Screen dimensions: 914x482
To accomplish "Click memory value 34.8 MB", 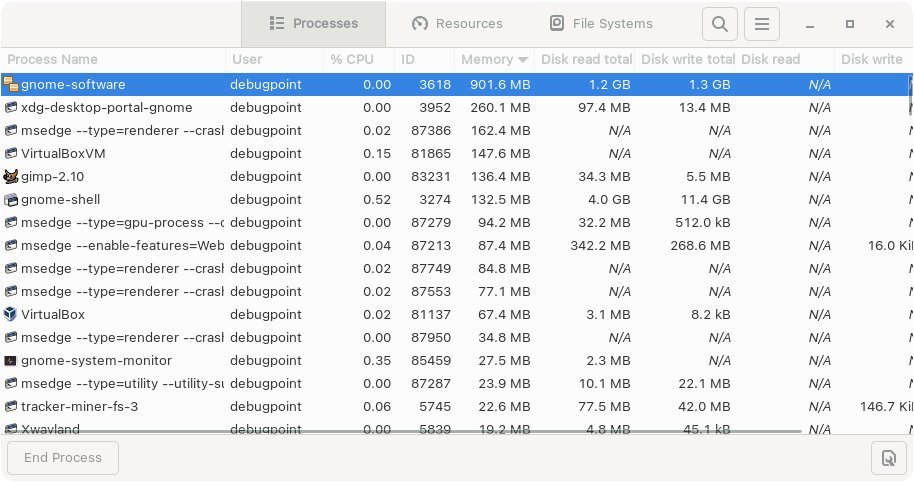I will click(x=504, y=337).
